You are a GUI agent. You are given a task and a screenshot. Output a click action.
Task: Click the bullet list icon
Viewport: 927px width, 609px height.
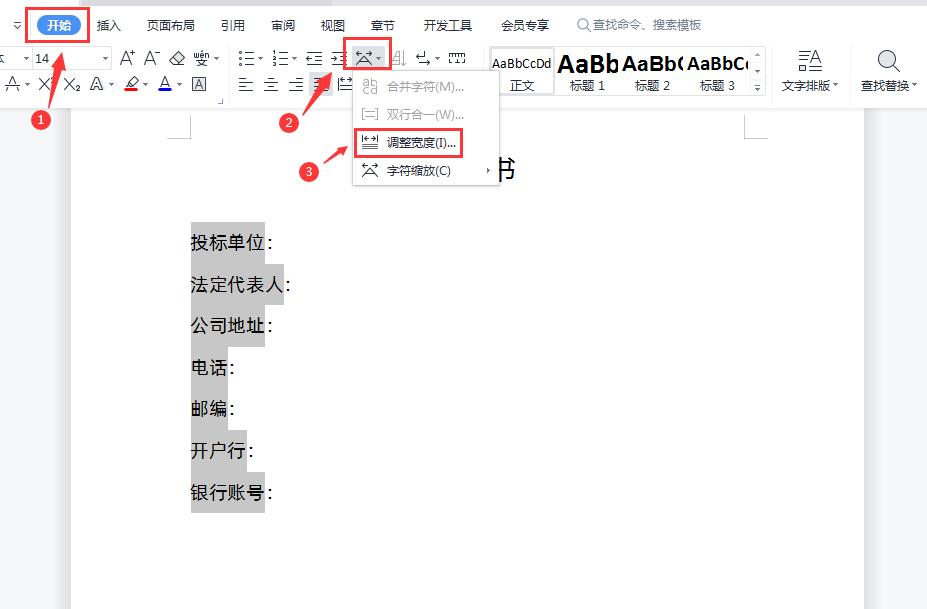246,58
